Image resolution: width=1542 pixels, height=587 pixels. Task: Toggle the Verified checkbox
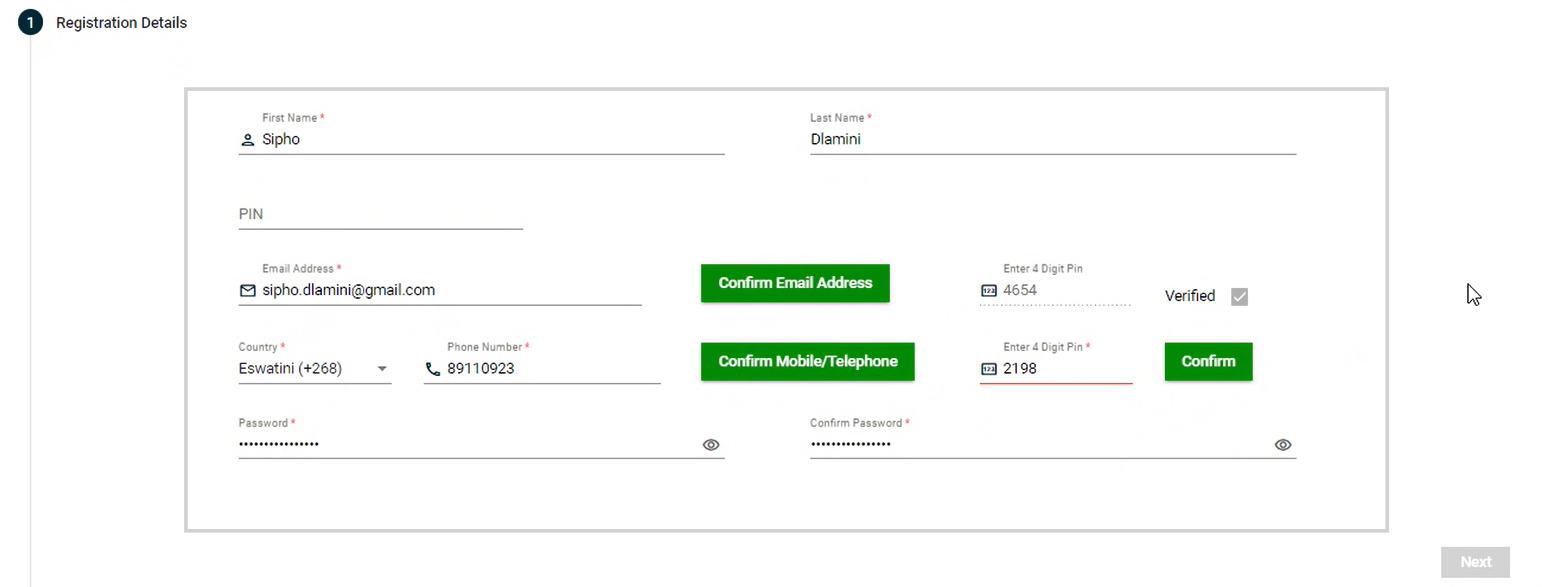(x=1239, y=296)
